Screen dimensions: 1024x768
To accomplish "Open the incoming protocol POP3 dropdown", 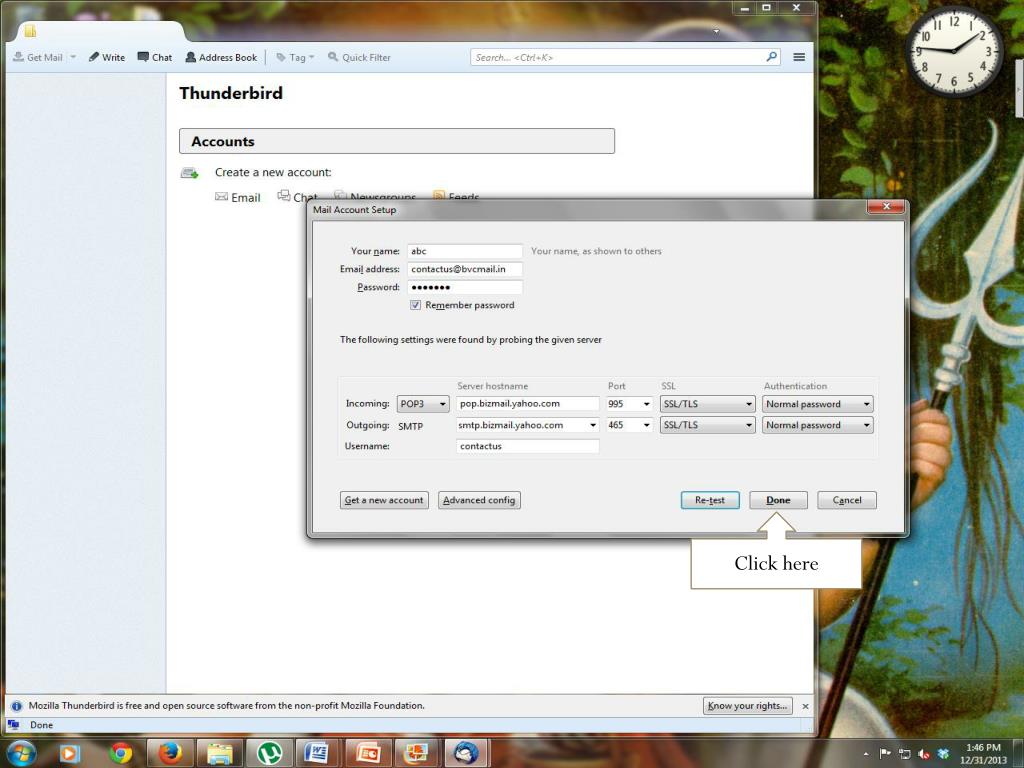I will point(423,404).
